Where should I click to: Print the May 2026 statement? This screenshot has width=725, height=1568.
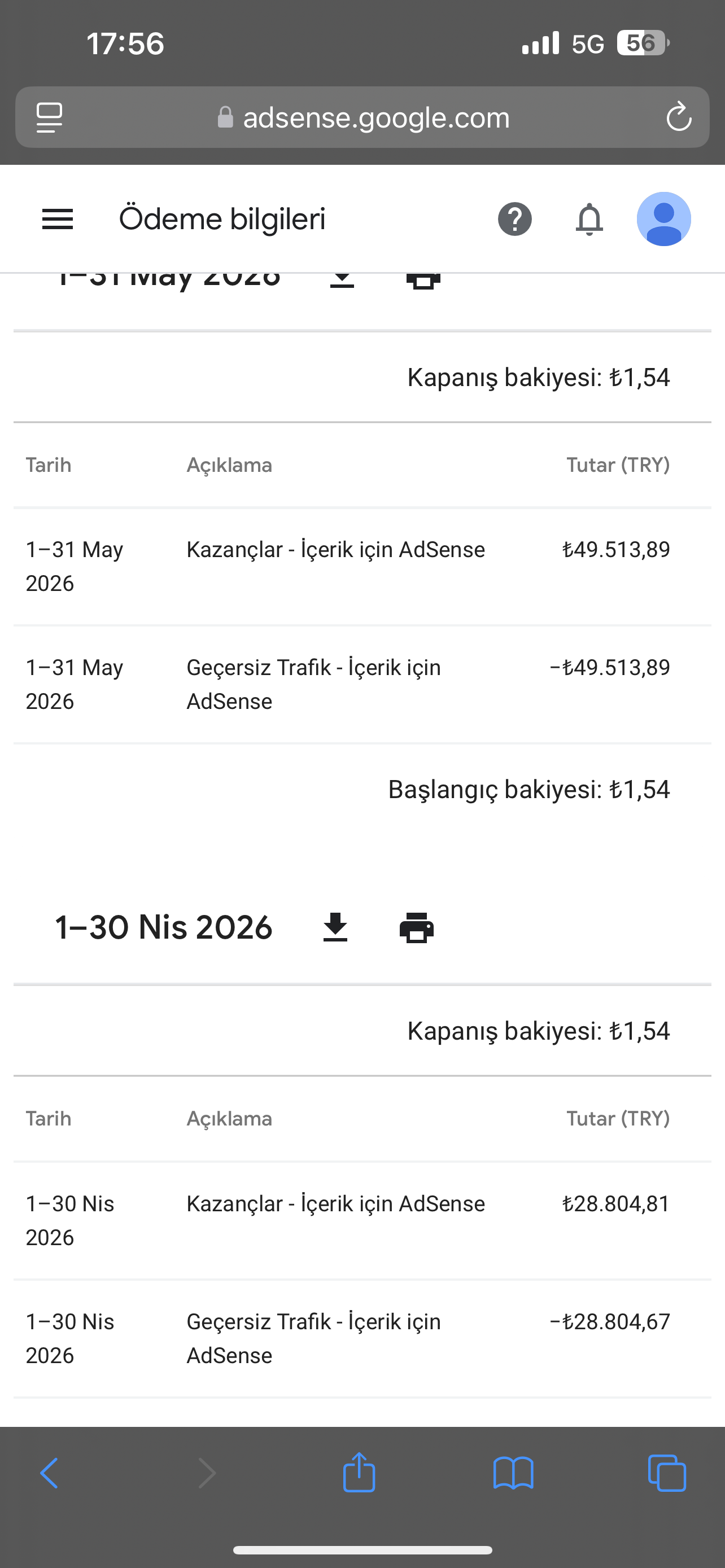tap(423, 282)
